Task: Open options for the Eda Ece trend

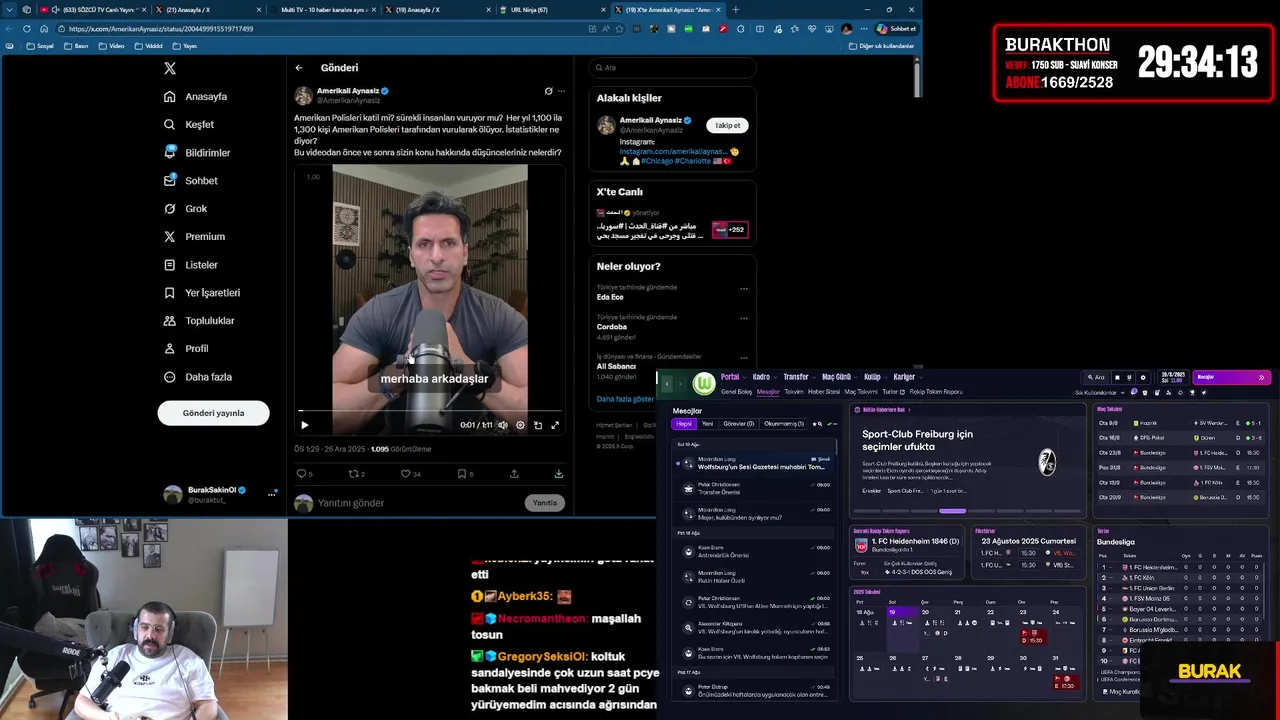Action: (x=744, y=289)
